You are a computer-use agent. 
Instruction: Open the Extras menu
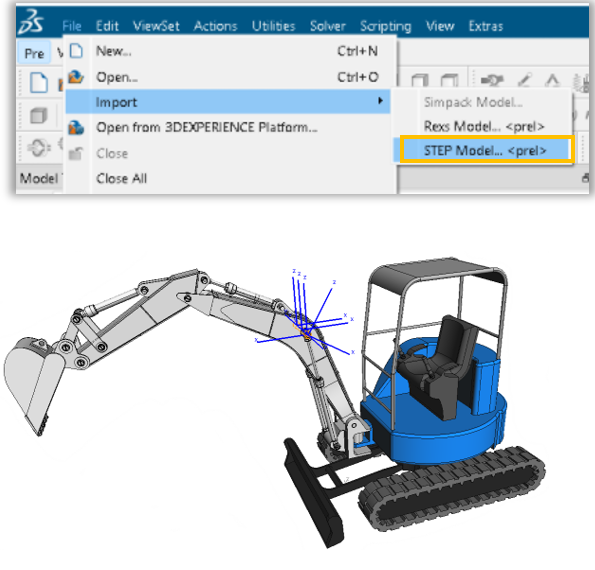pyautogui.click(x=486, y=26)
